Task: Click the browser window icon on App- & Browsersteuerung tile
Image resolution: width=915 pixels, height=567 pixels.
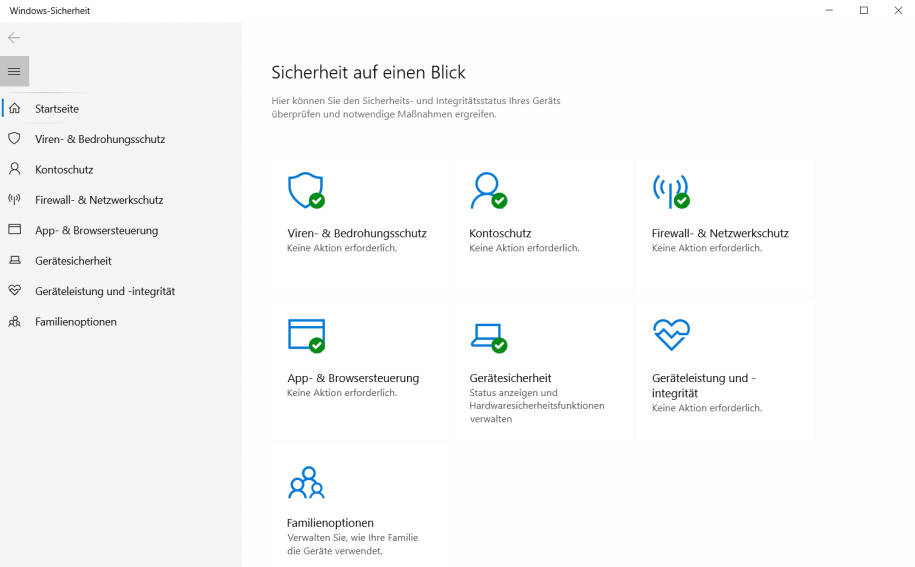Action: (306, 335)
